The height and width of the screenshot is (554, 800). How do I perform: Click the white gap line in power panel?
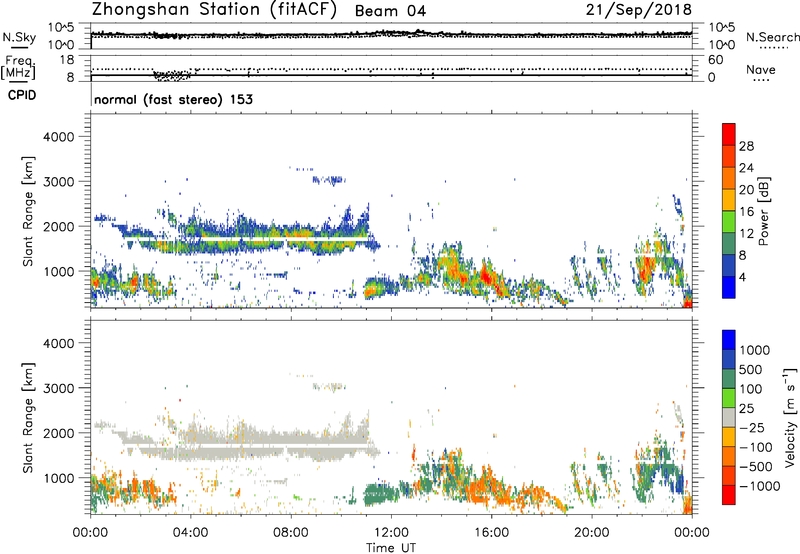tap(246, 238)
